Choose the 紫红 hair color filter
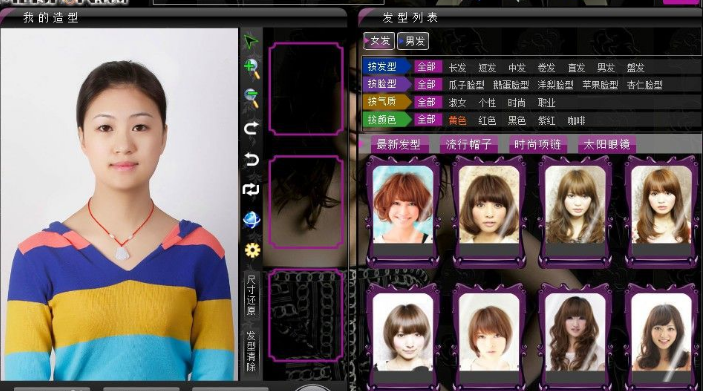The height and width of the screenshot is (391, 703). pos(546,120)
